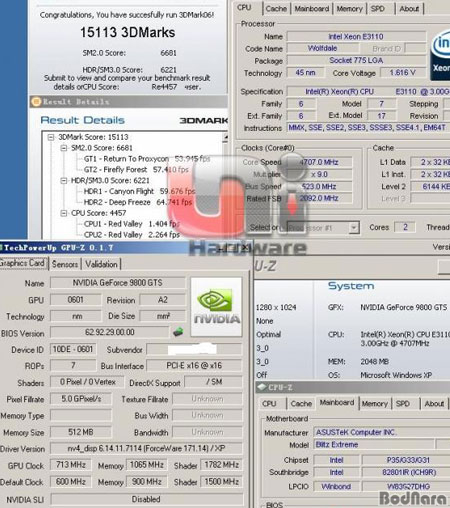Switch to Cache tab in the lower CPU-Z window
Screen dimensions: 450x508
coord(301,404)
